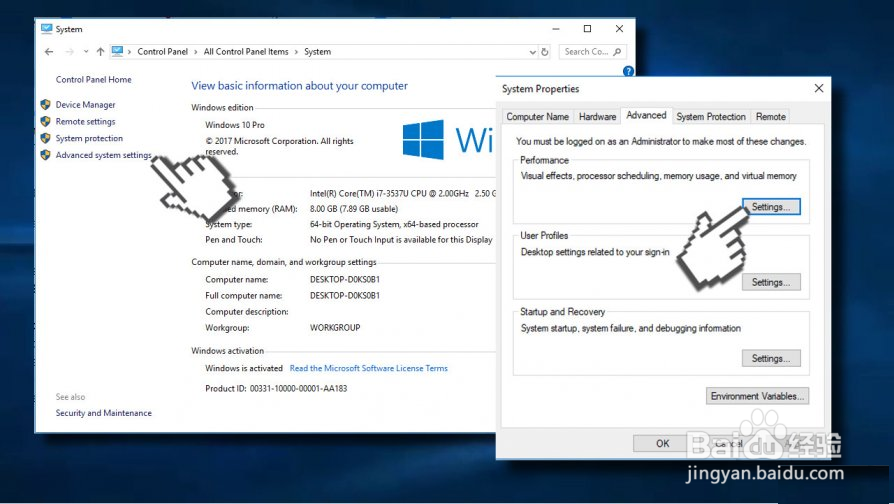The height and width of the screenshot is (504, 894).
Task: Maximize the System window
Action: tap(588, 29)
